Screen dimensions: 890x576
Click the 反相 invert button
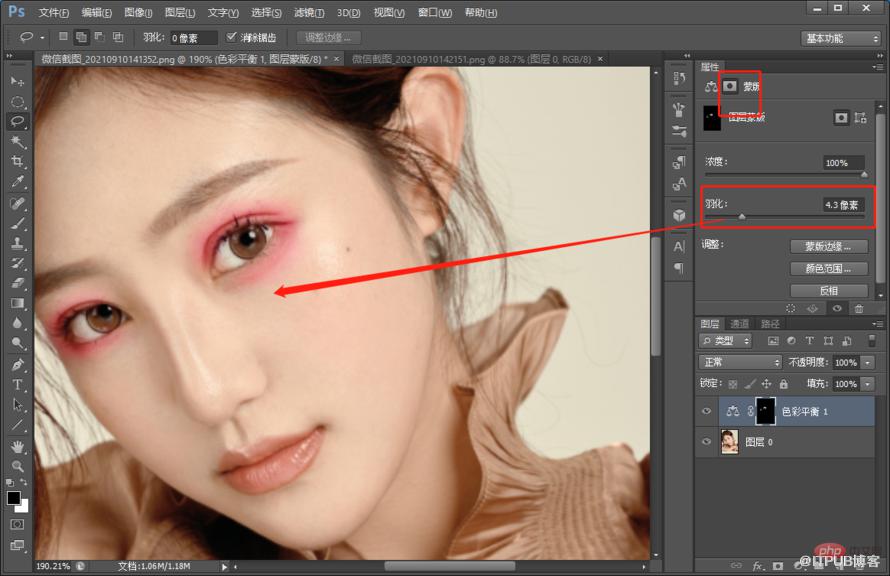[x=829, y=291]
